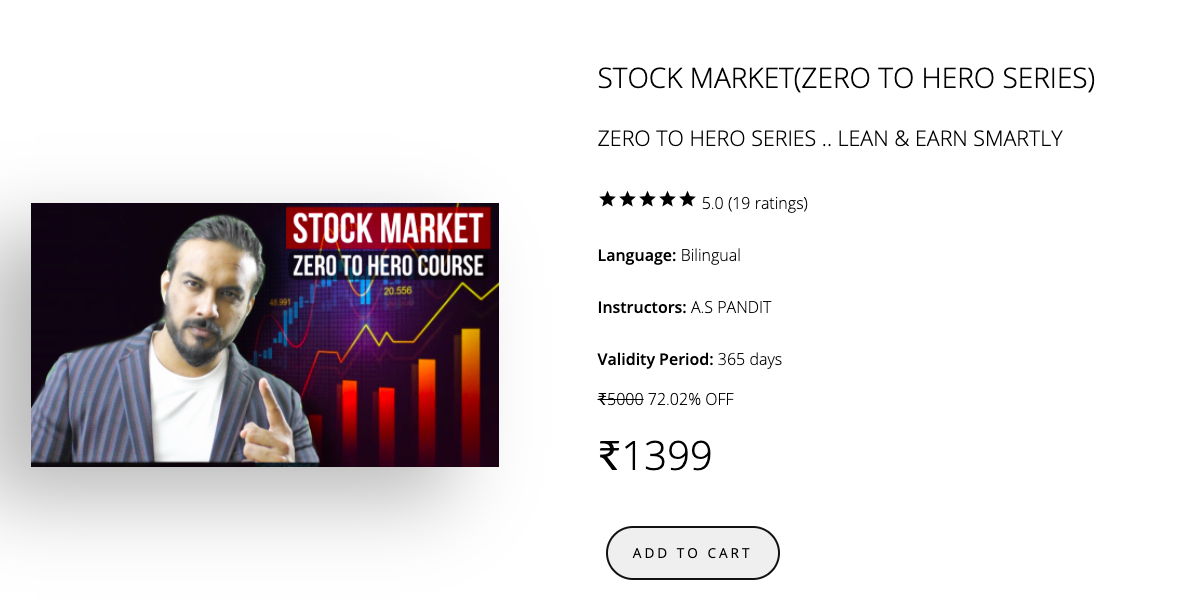
Task: Click the first star in the rating
Action: [x=606, y=199]
